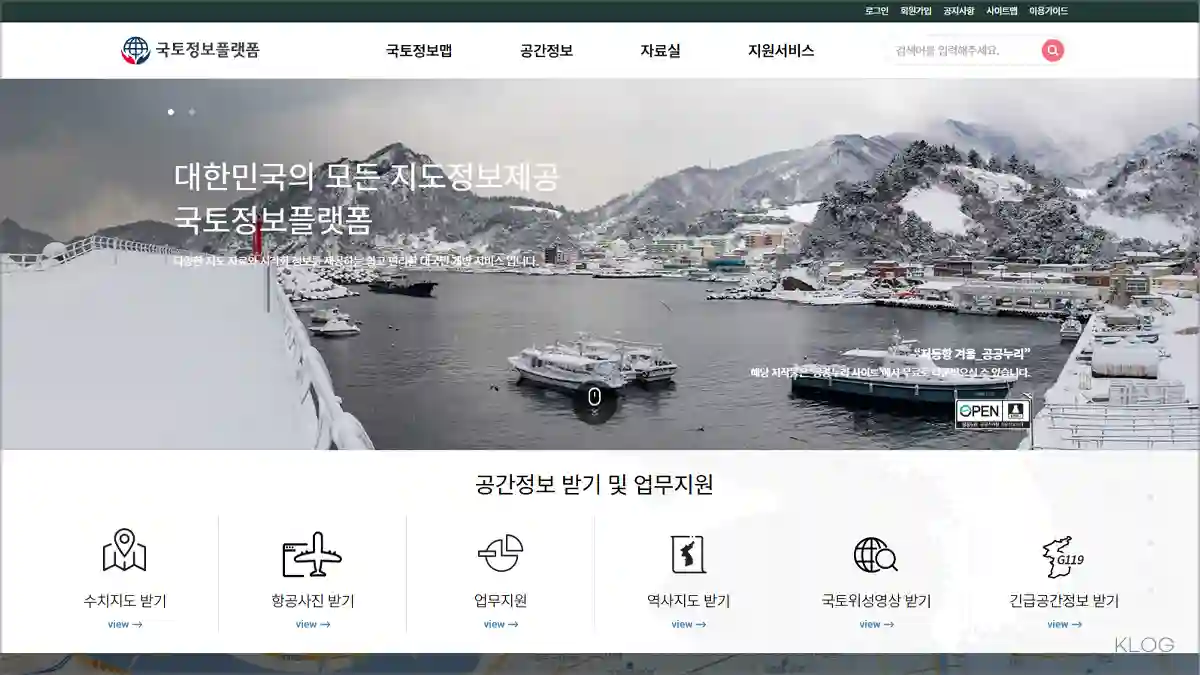Select the first banner slide indicator dot
Image resolution: width=1200 pixels, height=675 pixels.
tap(172, 112)
